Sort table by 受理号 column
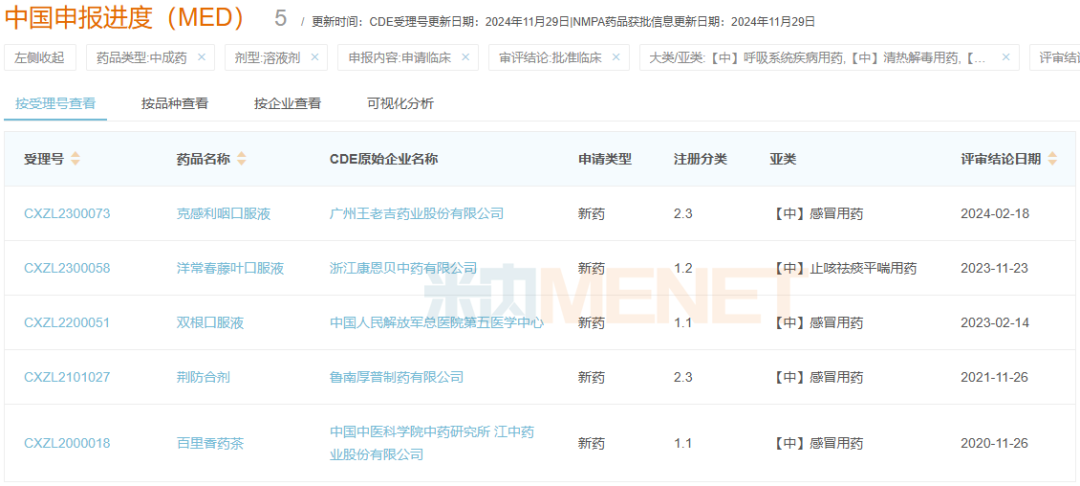Image resolution: width=1080 pixels, height=486 pixels. click(x=75, y=159)
